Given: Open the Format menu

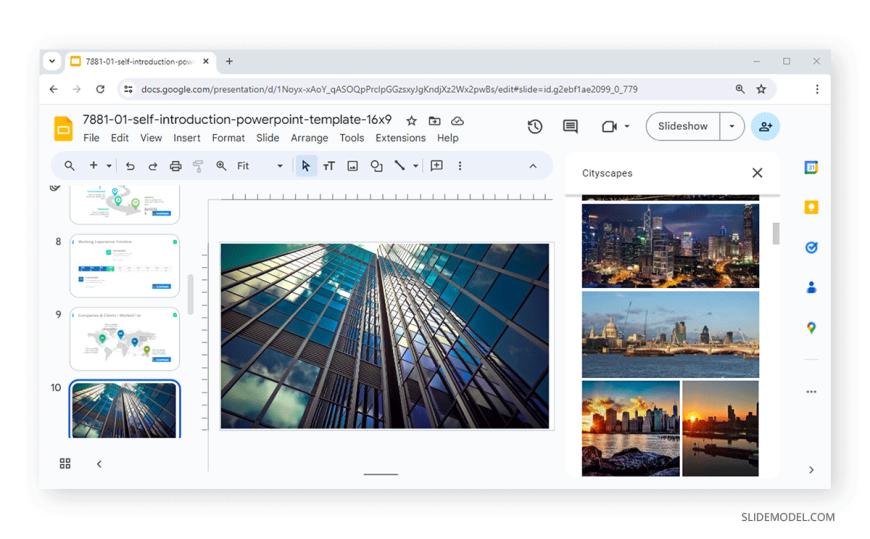Looking at the screenshot, I should click(x=228, y=138).
